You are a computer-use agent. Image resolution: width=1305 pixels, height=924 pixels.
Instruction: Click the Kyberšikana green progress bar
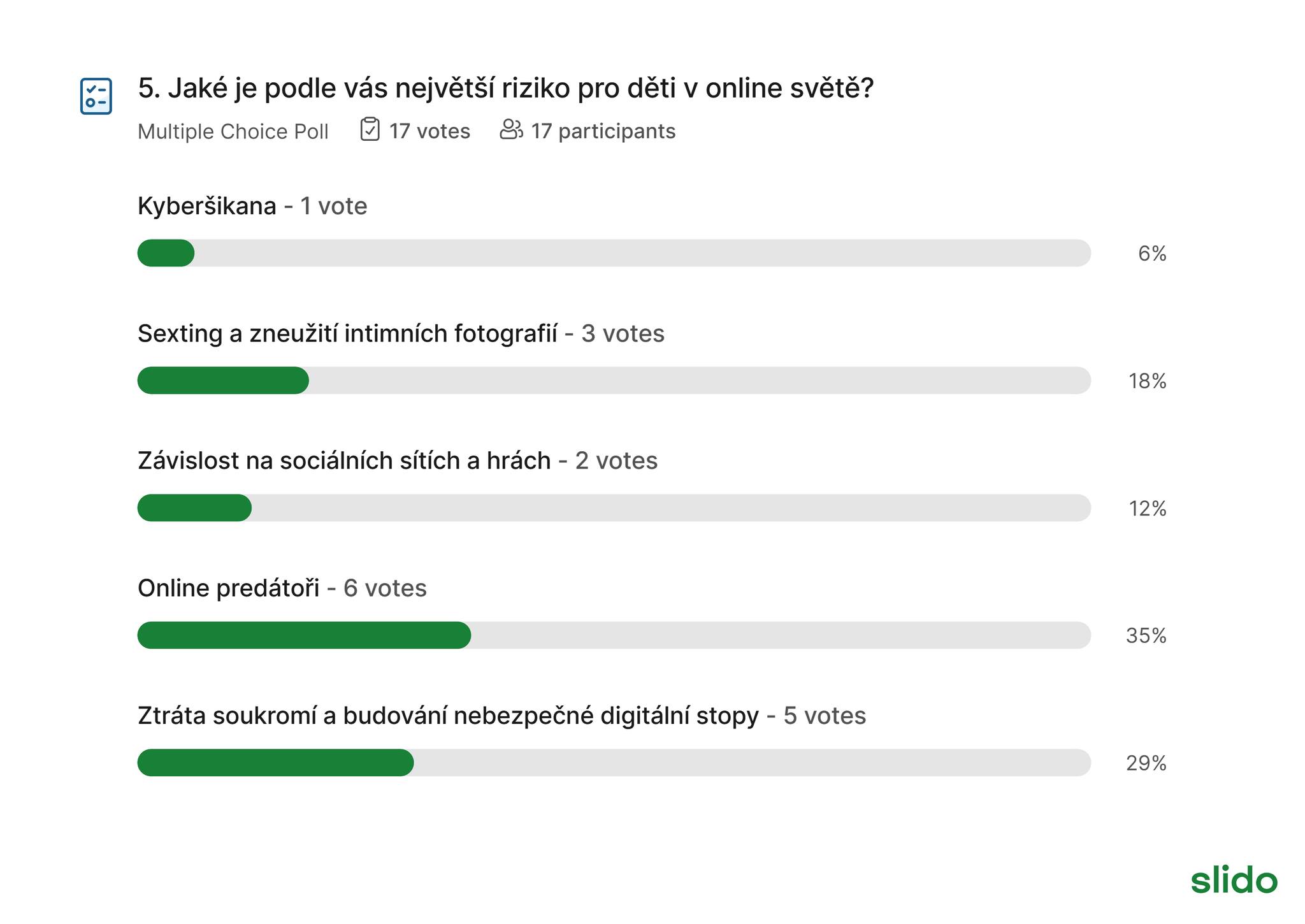point(166,253)
